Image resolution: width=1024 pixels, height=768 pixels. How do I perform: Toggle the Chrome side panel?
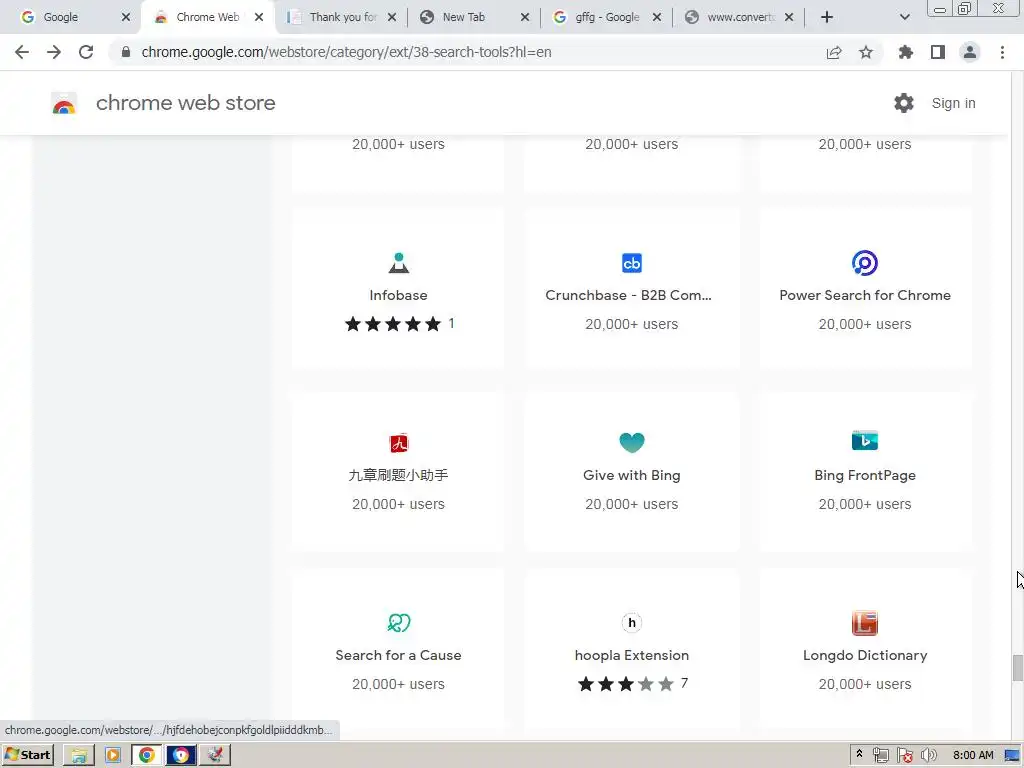(x=938, y=52)
